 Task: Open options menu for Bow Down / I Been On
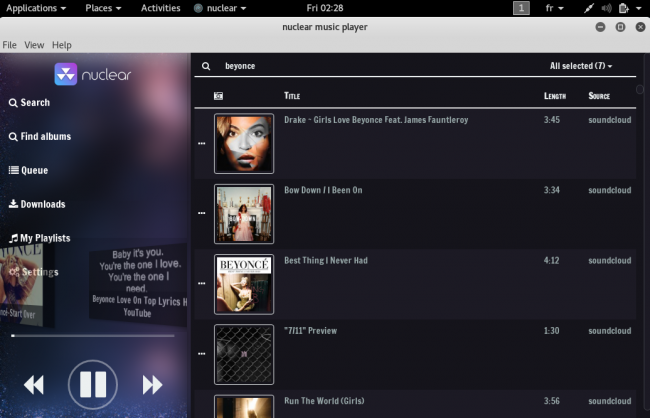coord(201,213)
